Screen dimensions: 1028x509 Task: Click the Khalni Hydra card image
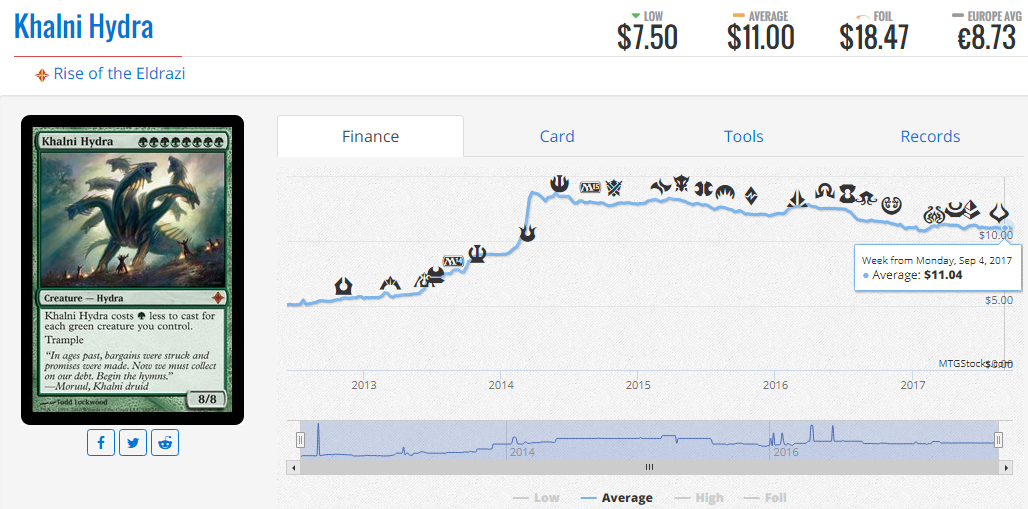click(132, 270)
